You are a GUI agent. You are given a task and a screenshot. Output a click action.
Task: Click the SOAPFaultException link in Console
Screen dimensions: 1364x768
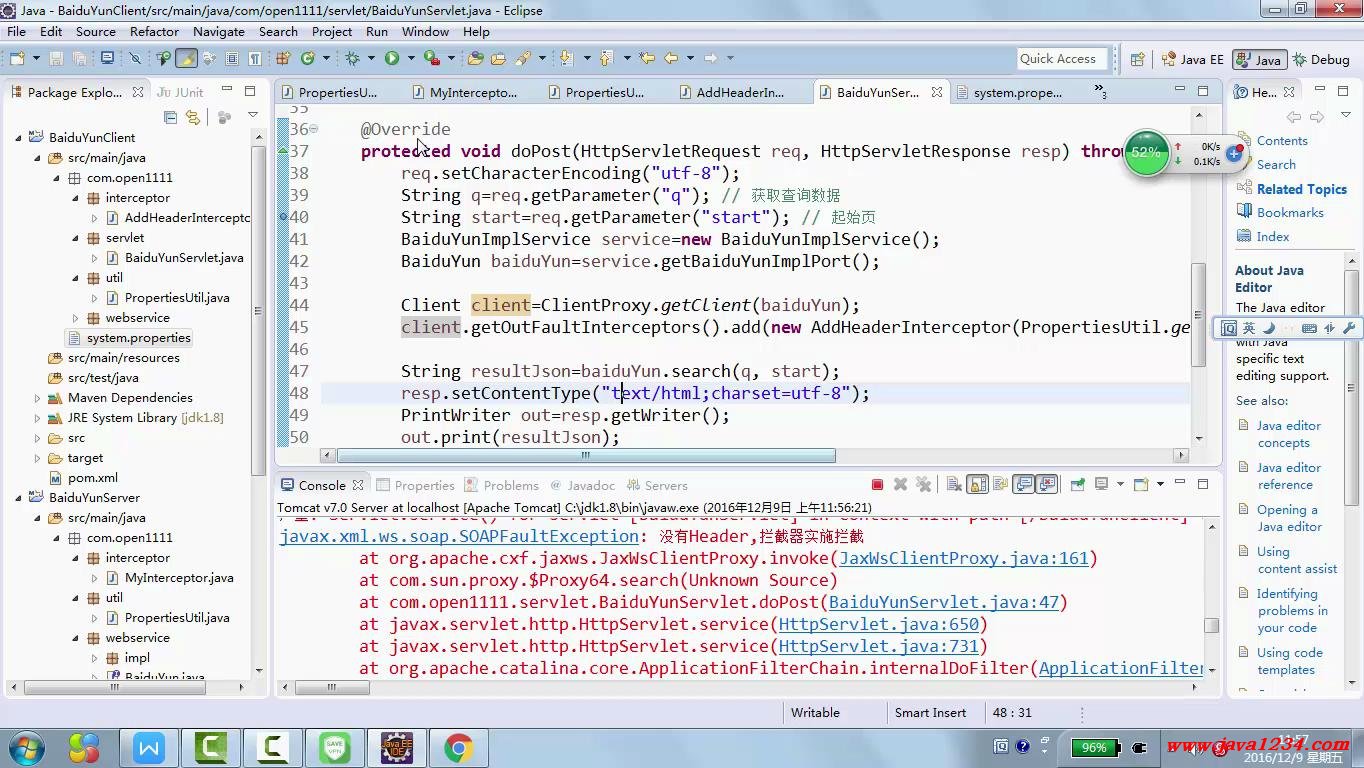tap(458, 536)
